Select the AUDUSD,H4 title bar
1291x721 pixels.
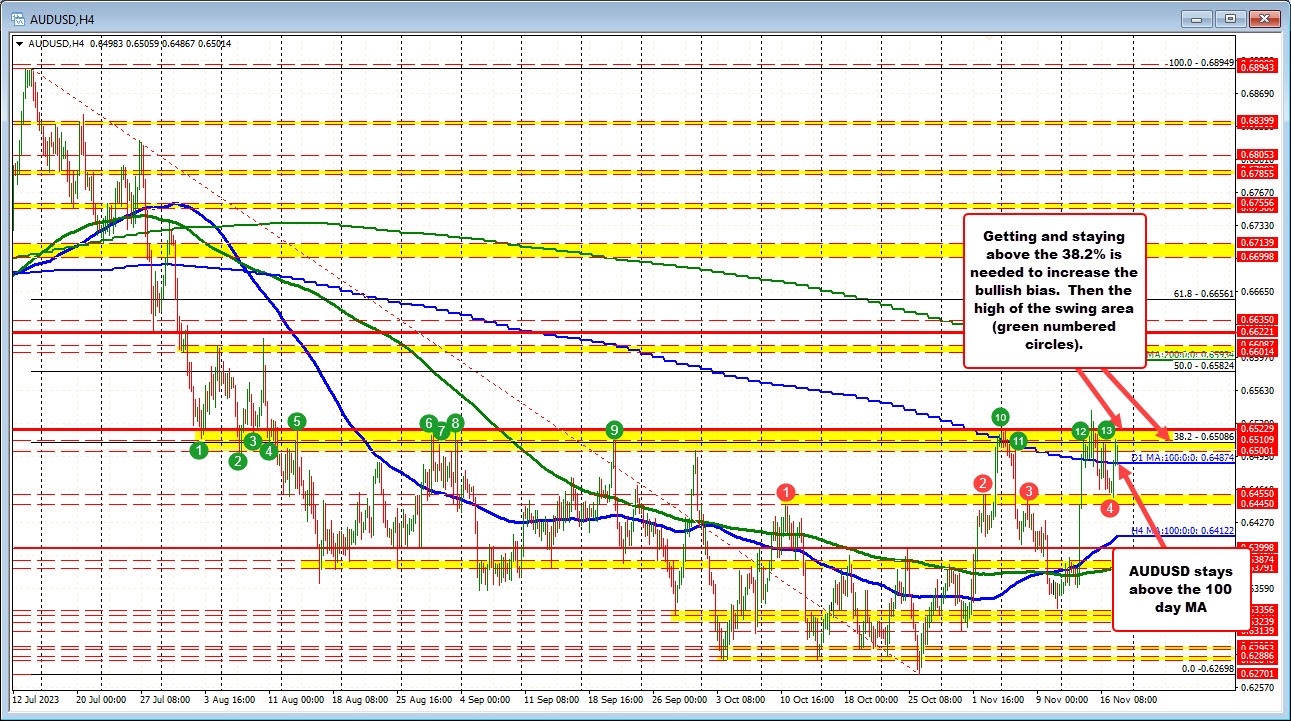pyautogui.click(x=600, y=17)
